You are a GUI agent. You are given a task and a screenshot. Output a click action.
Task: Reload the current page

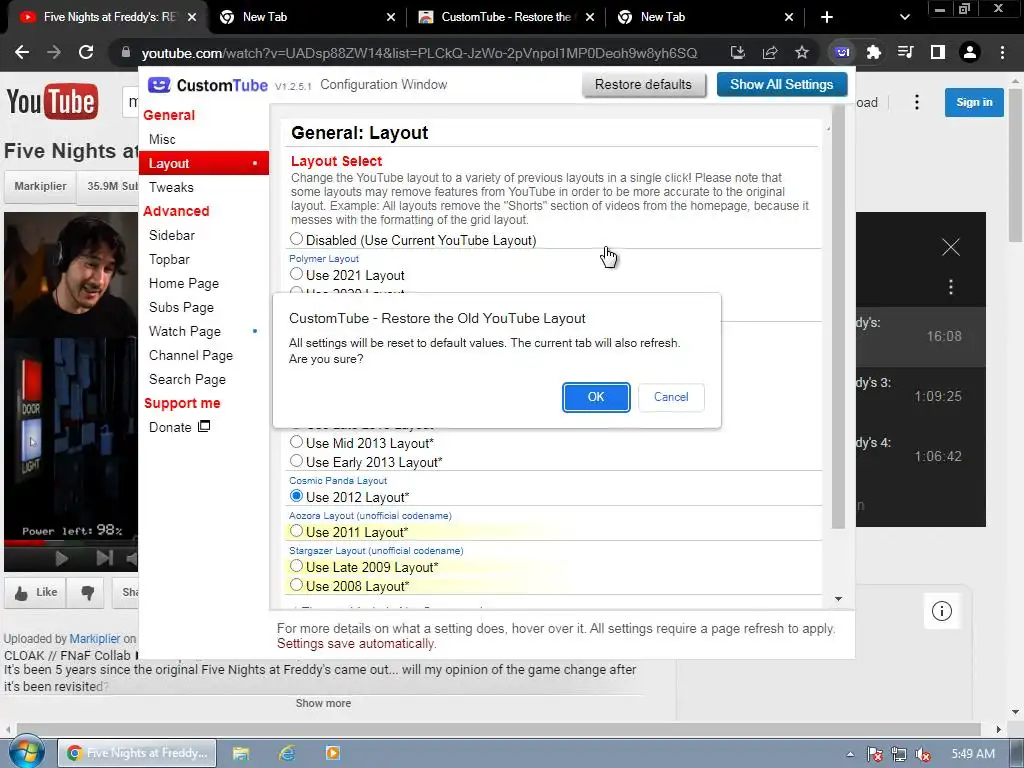coord(86,52)
